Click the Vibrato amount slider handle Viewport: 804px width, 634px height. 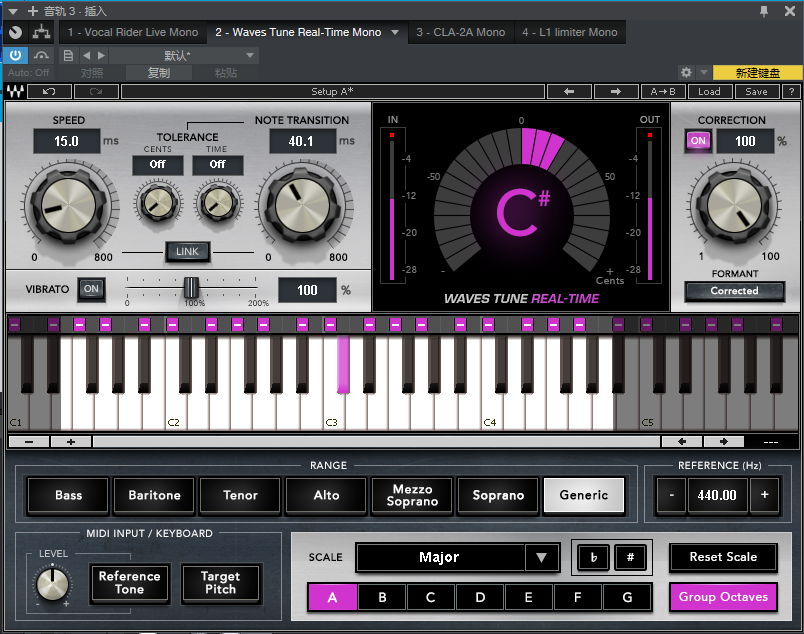pyautogui.click(x=191, y=288)
